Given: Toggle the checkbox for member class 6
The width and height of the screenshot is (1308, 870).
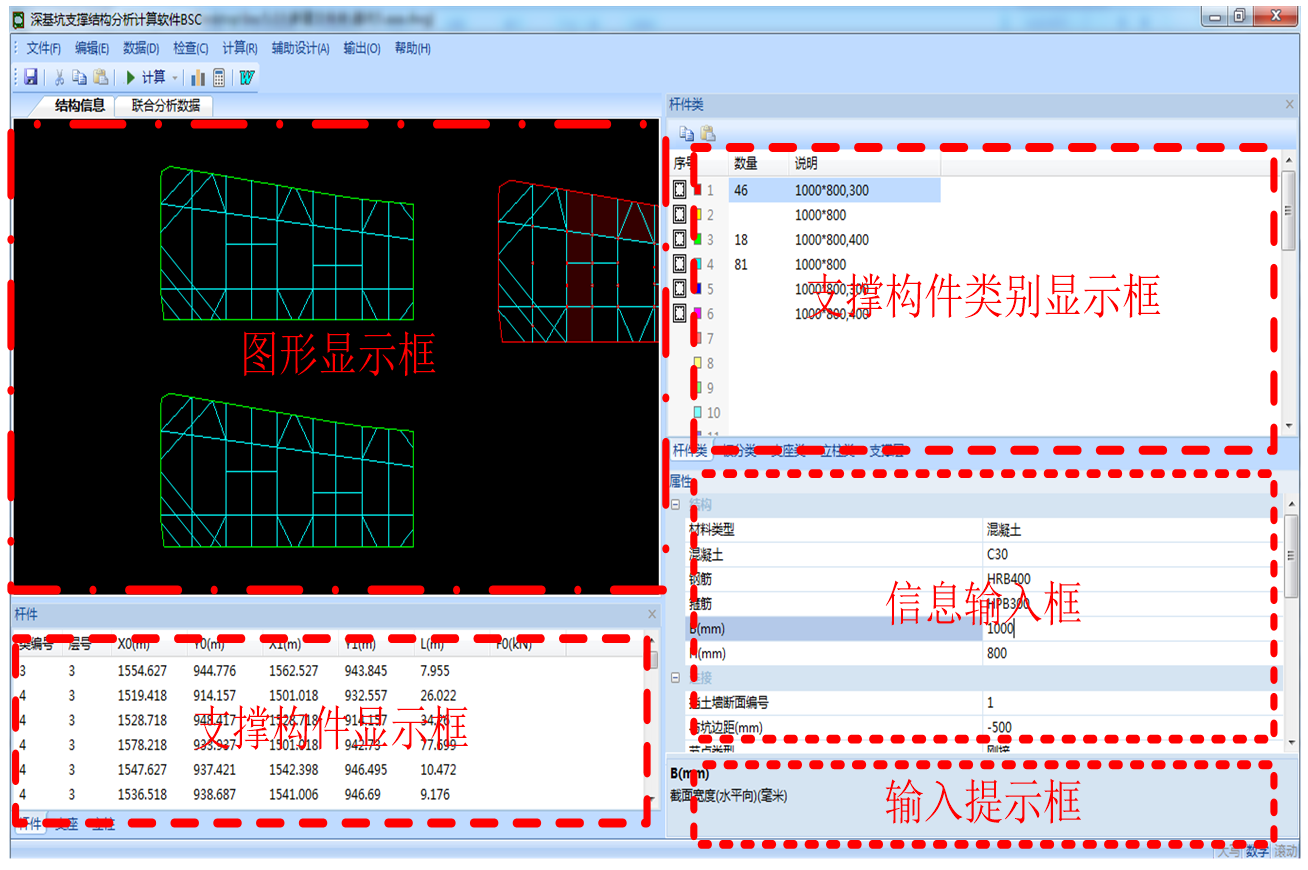Looking at the screenshot, I should coord(680,314).
